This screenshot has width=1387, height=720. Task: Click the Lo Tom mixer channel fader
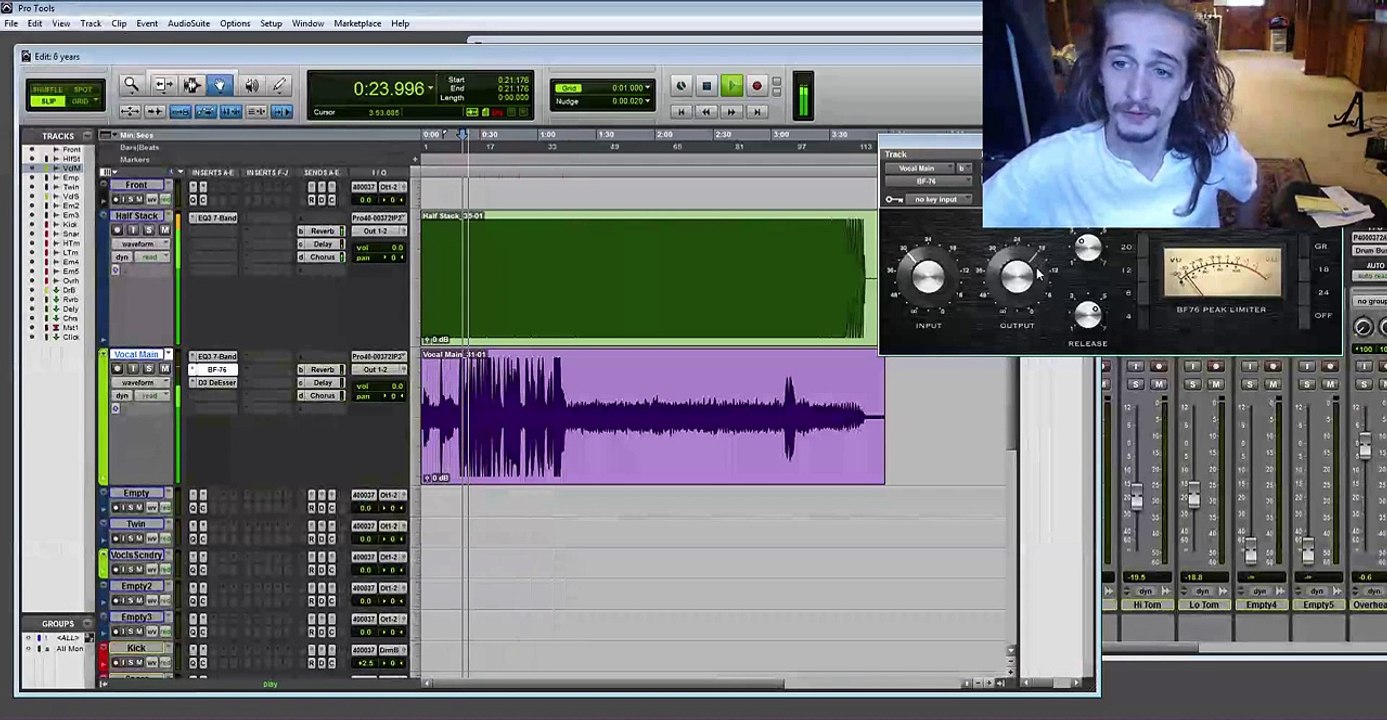click(x=1192, y=497)
